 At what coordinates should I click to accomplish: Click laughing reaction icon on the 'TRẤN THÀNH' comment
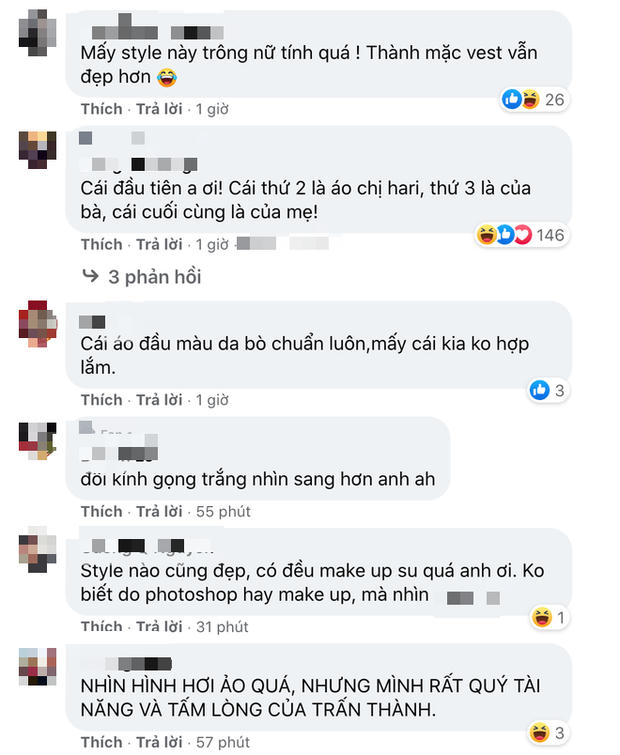(x=539, y=732)
